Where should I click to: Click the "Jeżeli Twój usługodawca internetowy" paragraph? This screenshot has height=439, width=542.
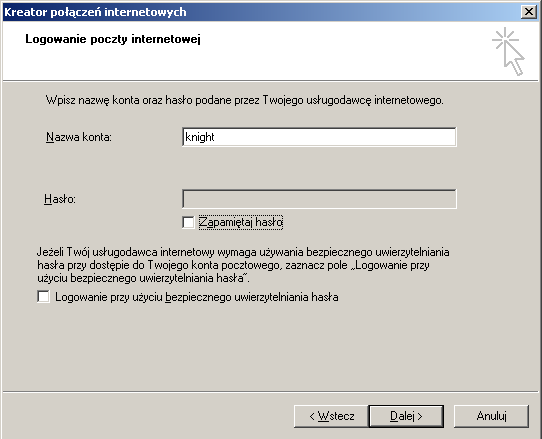[243, 265]
